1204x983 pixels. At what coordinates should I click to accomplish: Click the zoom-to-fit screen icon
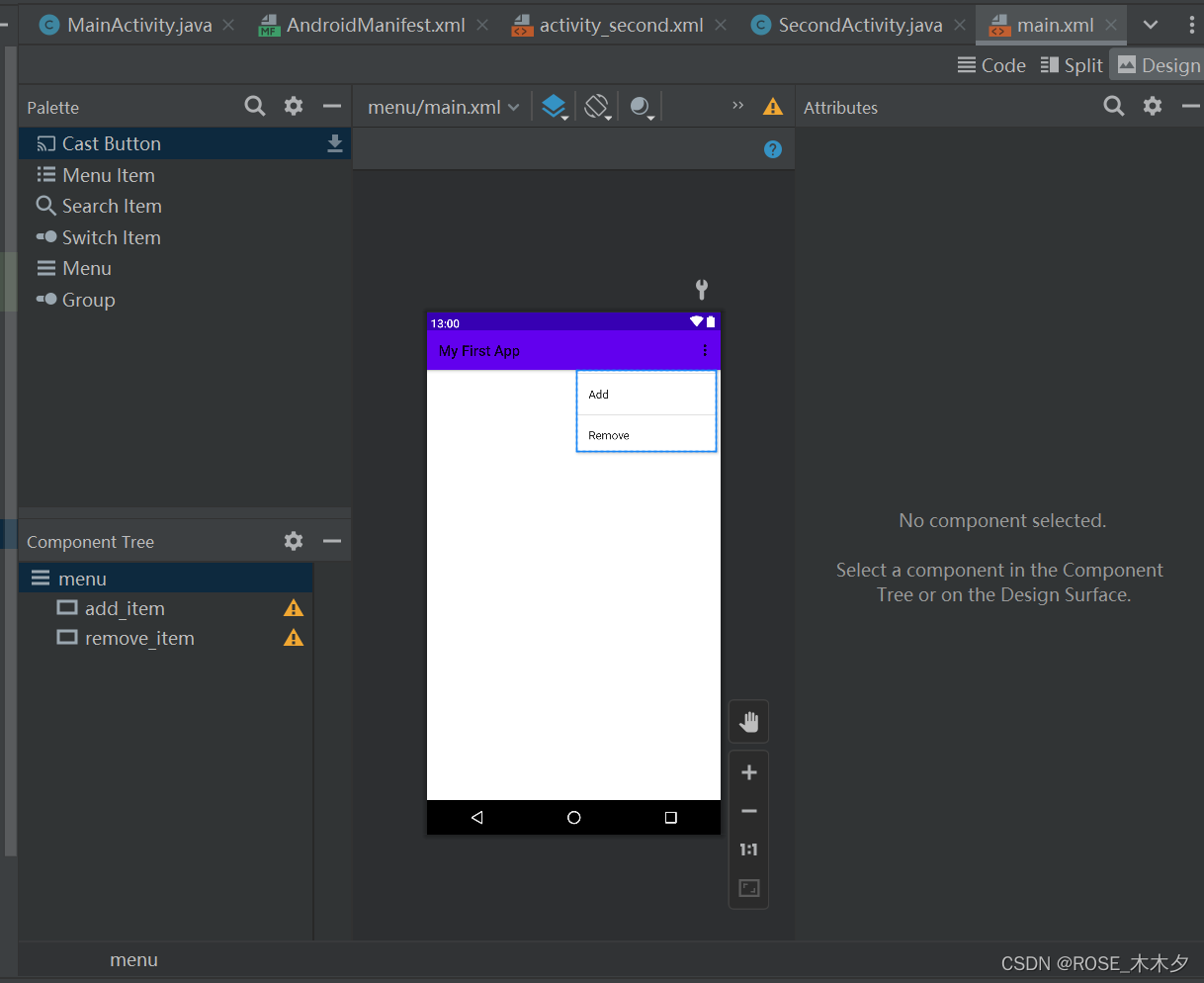click(748, 887)
